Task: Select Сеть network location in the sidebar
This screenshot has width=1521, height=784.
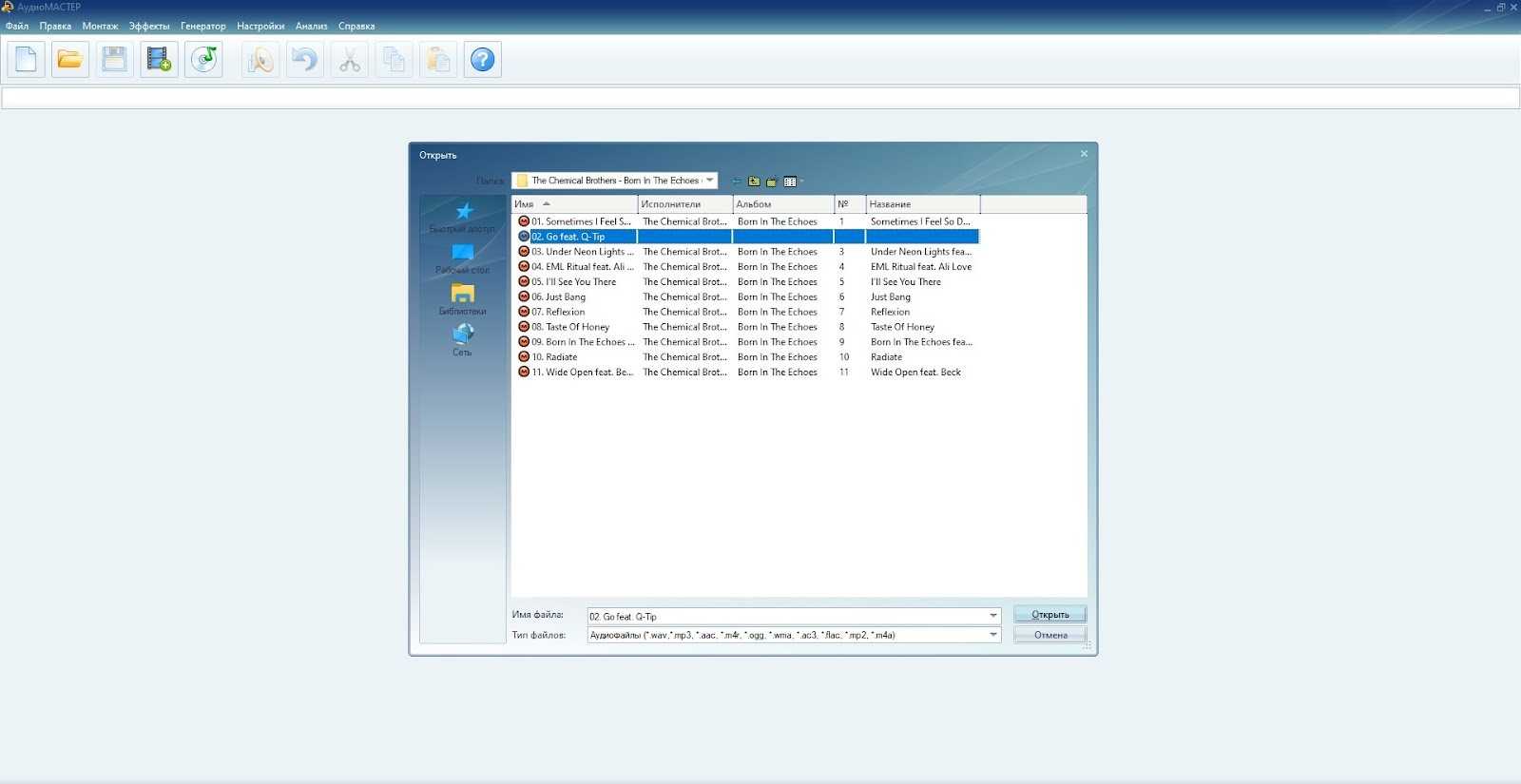Action: pyautogui.click(x=463, y=339)
